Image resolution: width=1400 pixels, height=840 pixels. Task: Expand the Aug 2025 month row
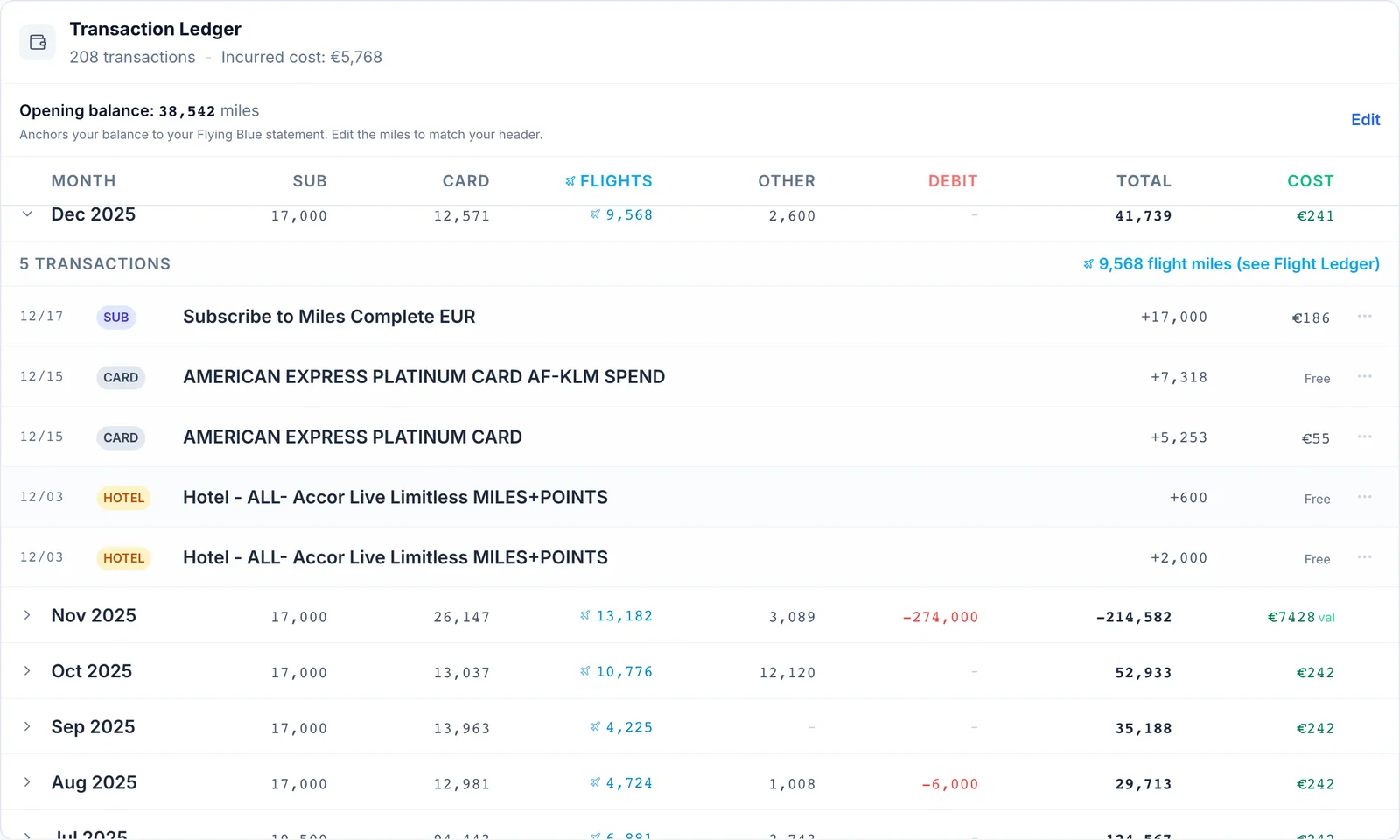[x=27, y=782]
